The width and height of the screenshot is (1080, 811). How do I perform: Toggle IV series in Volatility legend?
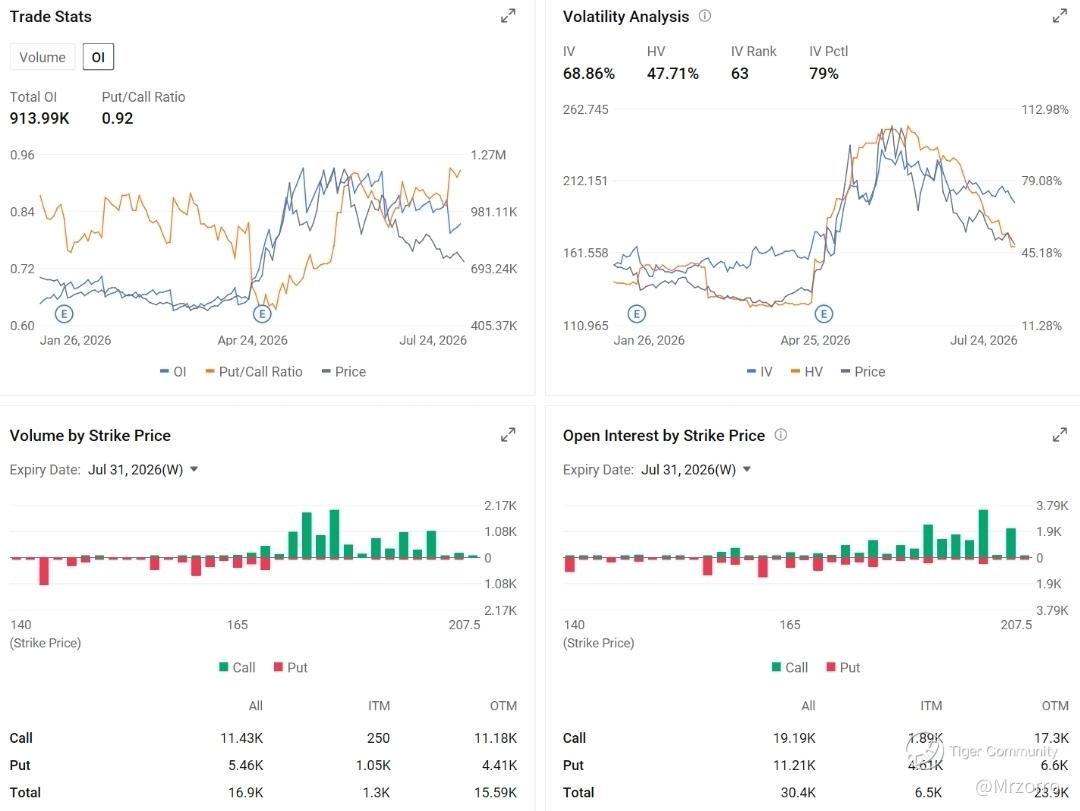[760, 372]
